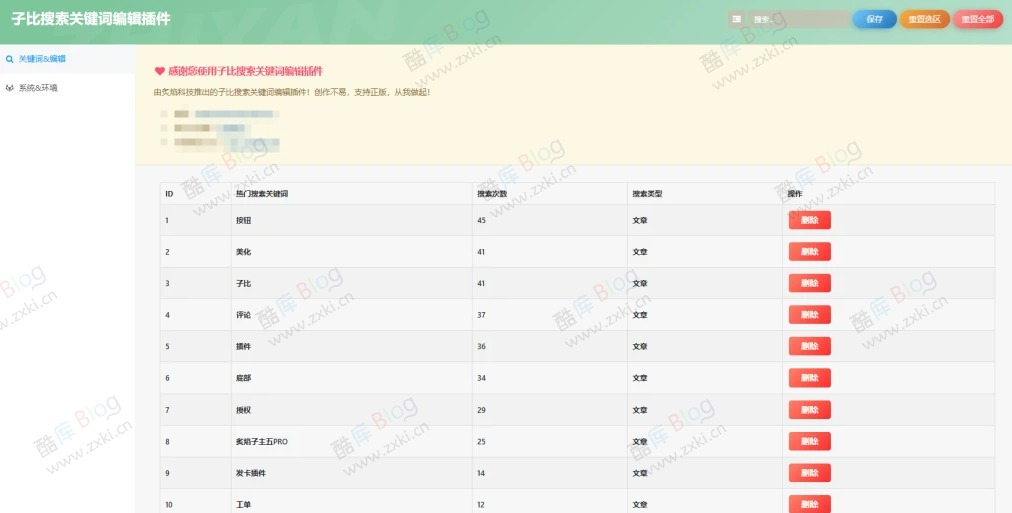The height and width of the screenshot is (513, 1012).
Task: Delete the 授权 keyword row
Action: pos(809,410)
